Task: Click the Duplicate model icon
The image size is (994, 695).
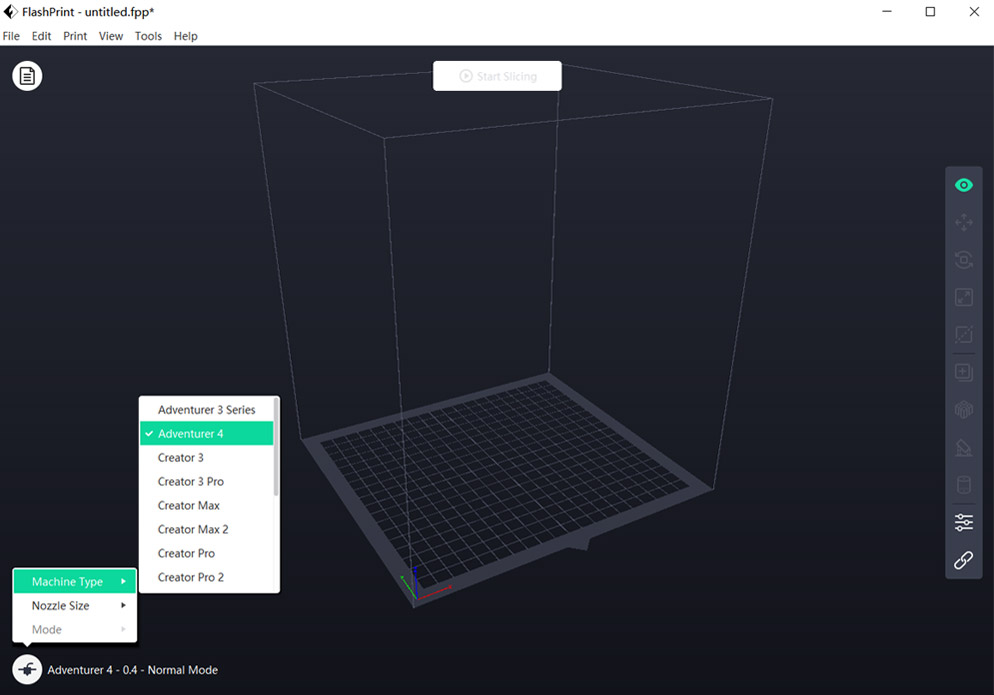Action: point(964,372)
